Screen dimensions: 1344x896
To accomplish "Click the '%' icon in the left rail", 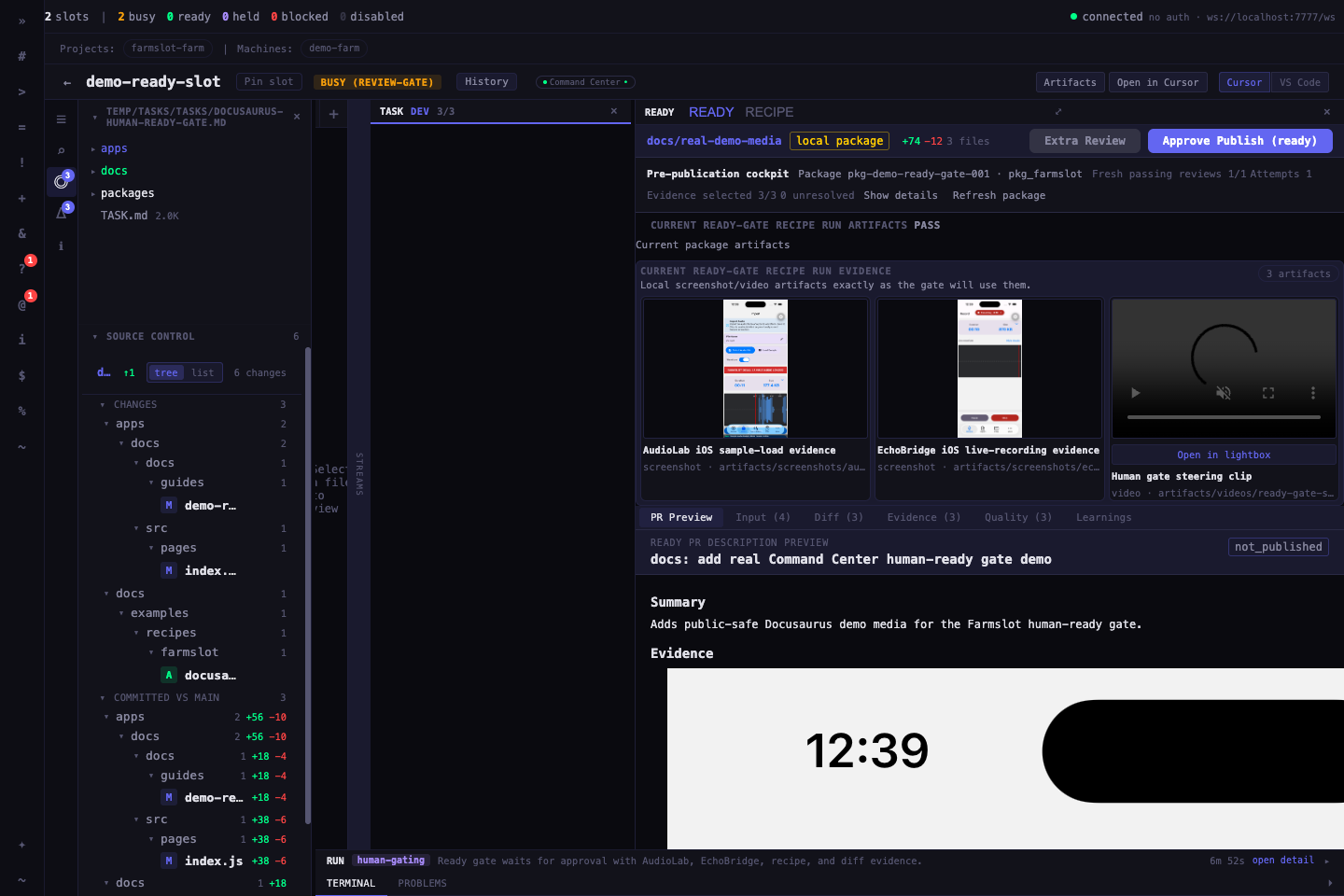I will [x=21, y=411].
